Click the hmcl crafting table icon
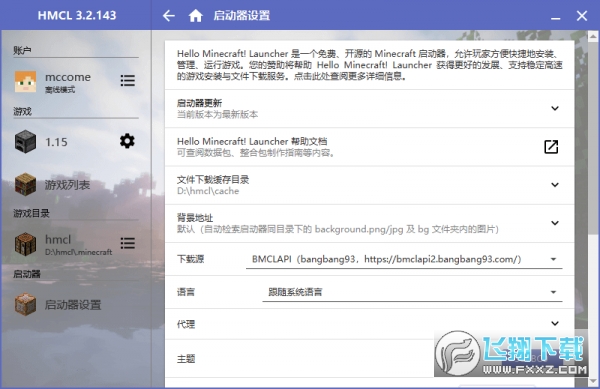Viewport: 600px width, 389px height. click(26, 244)
